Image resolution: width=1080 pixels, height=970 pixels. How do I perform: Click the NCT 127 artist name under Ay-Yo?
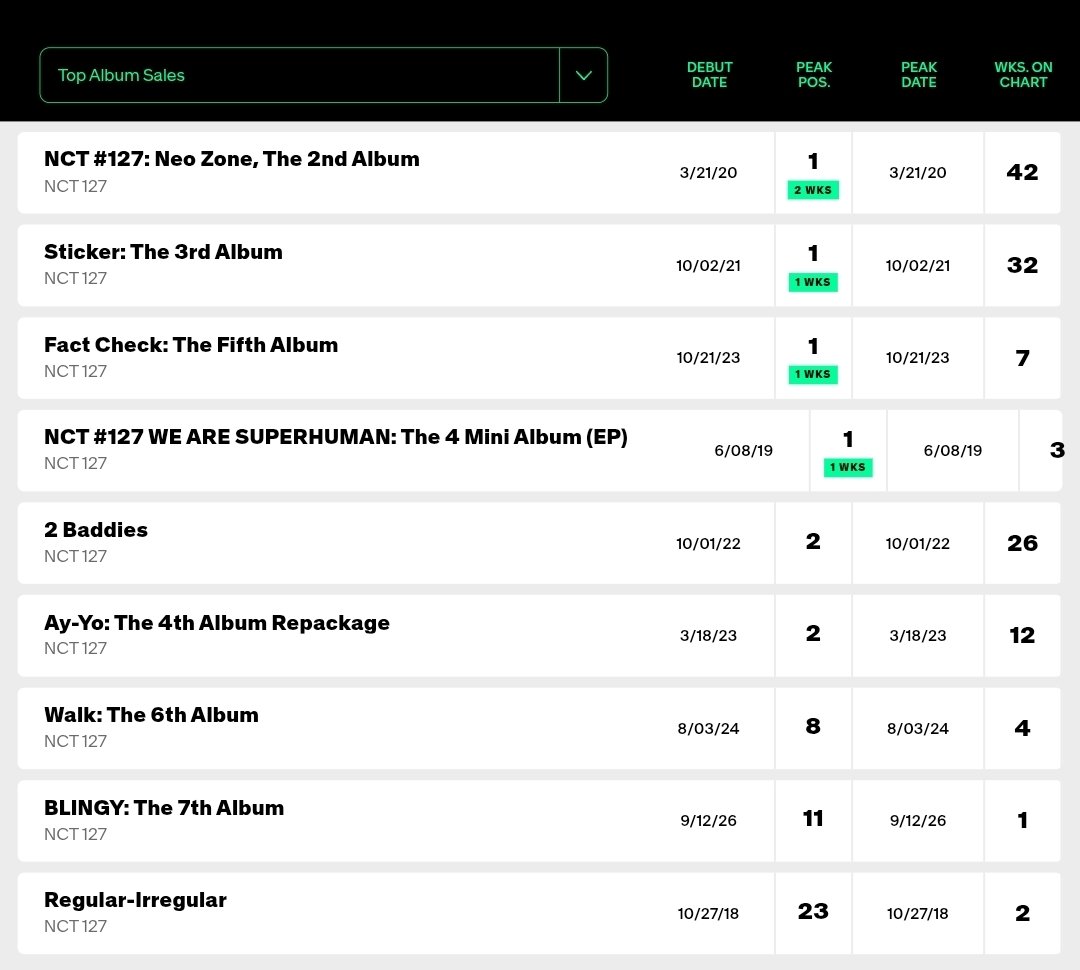pos(75,648)
